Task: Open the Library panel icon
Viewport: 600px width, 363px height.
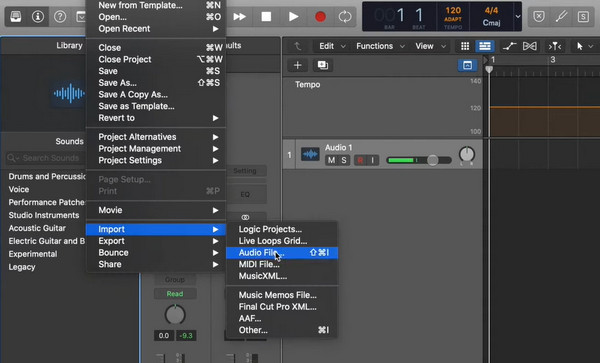Action: point(16,16)
